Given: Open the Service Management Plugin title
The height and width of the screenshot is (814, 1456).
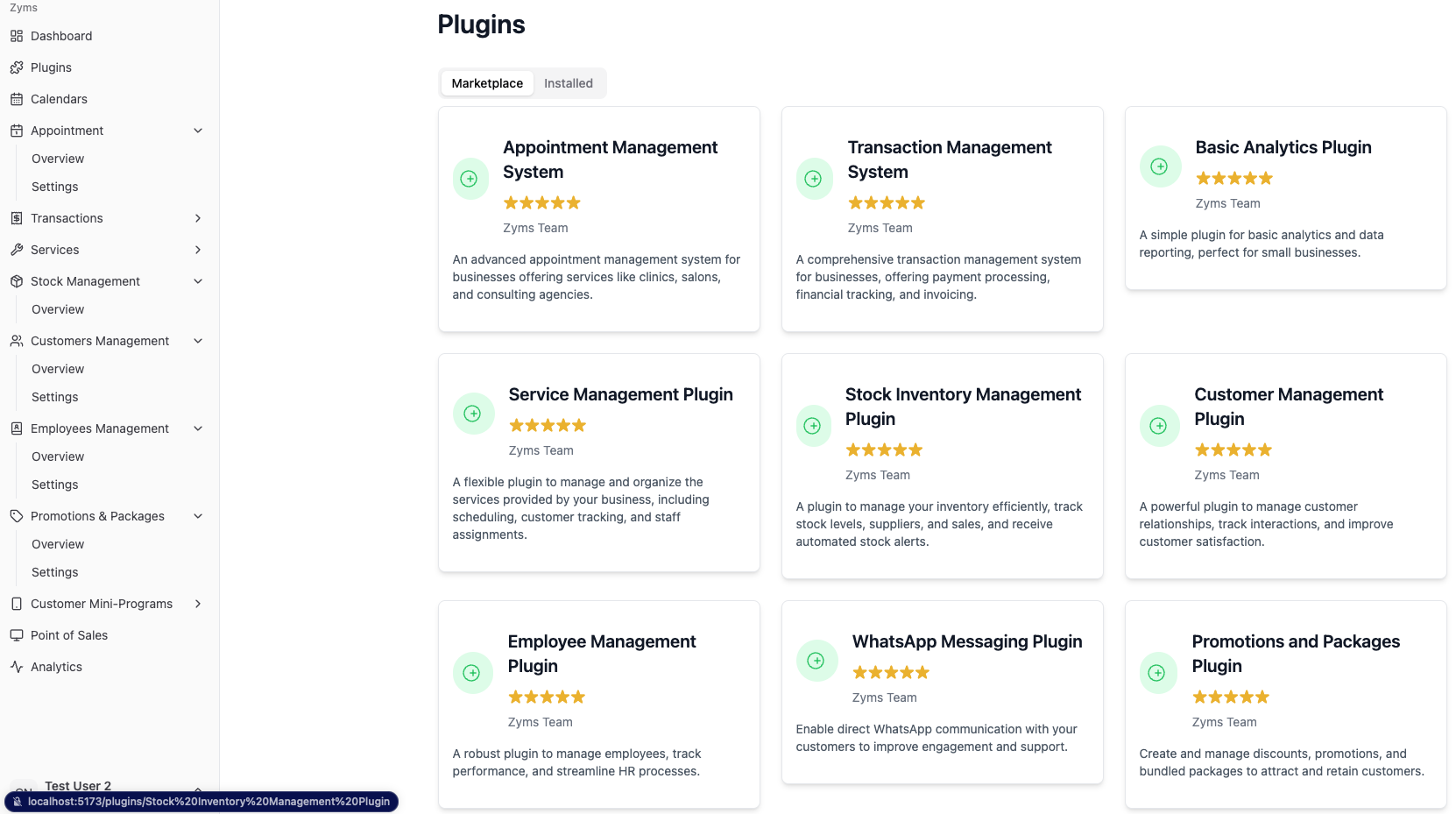Looking at the screenshot, I should pos(621,394).
